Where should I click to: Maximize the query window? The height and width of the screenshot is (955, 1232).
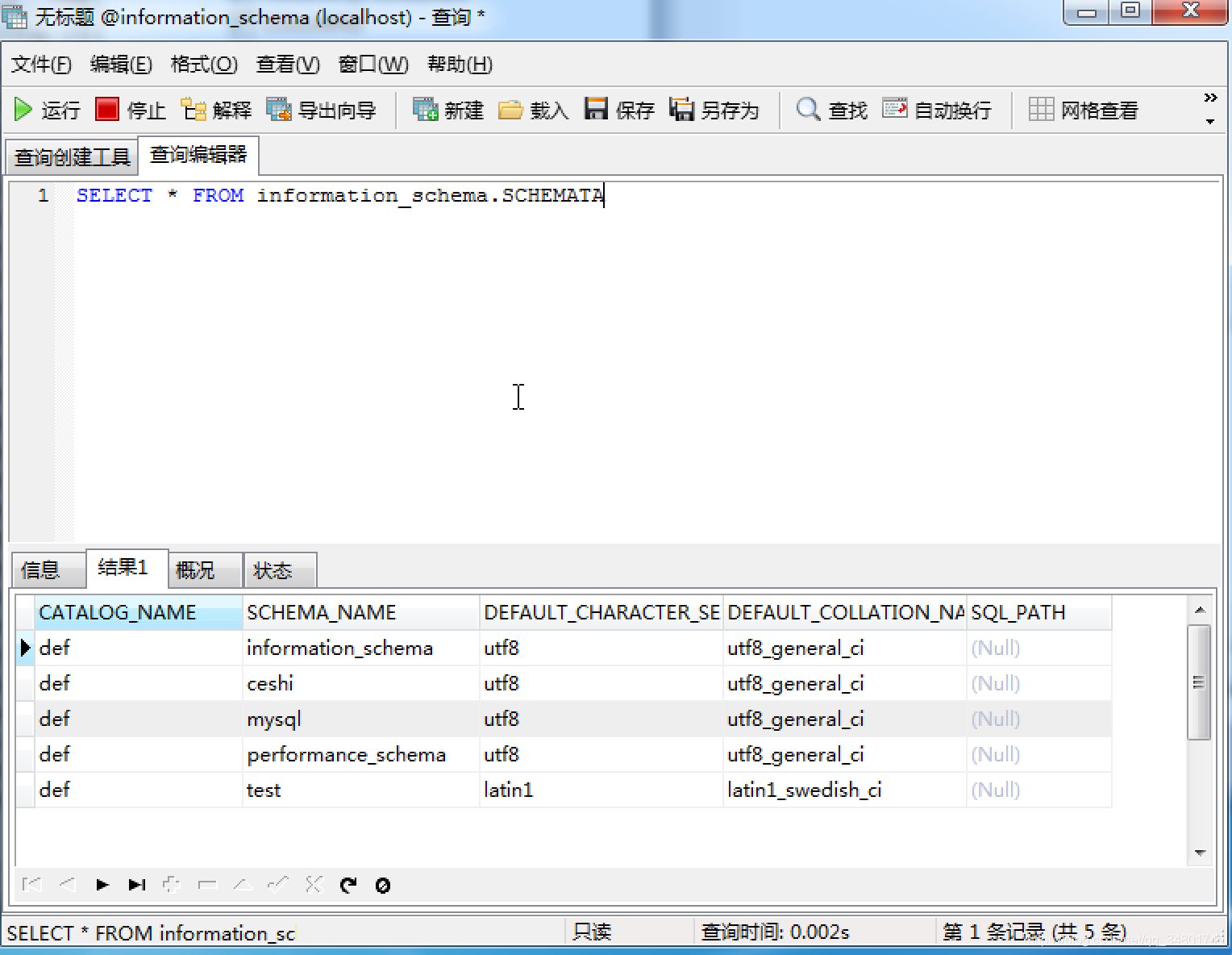pyautogui.click(x=1130, y=11)
